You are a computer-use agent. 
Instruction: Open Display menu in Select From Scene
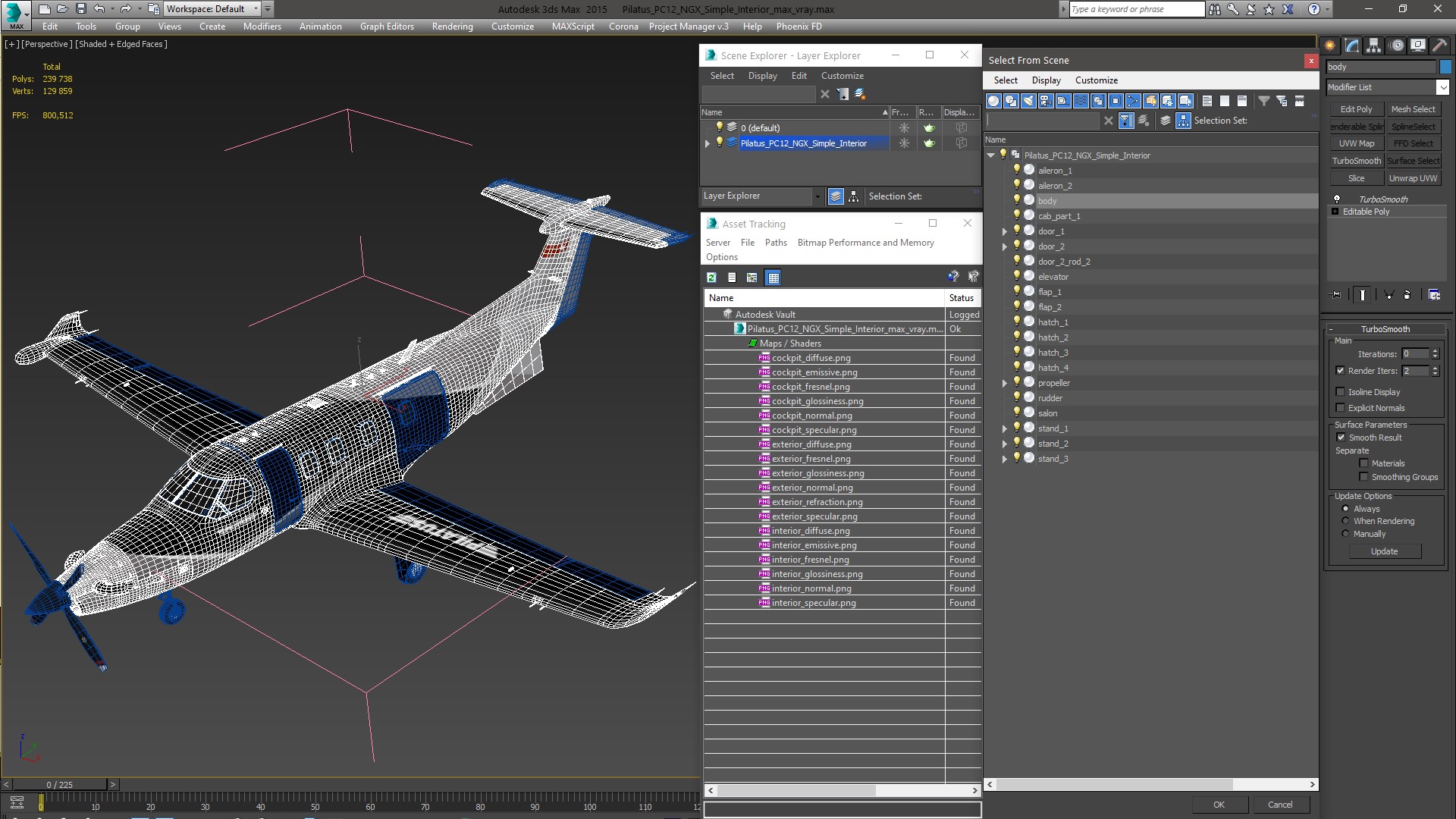[x=1046, y=80]
